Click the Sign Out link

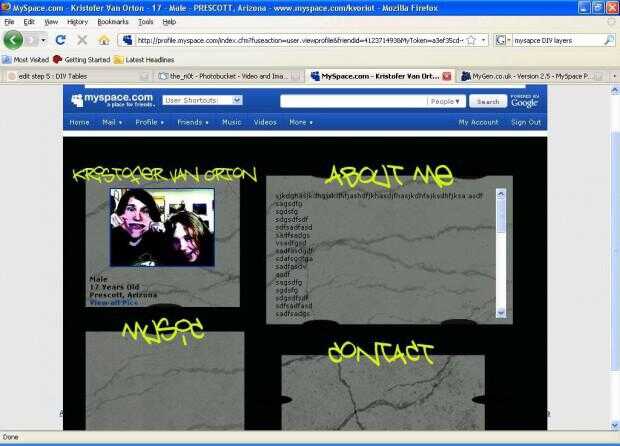526,122
